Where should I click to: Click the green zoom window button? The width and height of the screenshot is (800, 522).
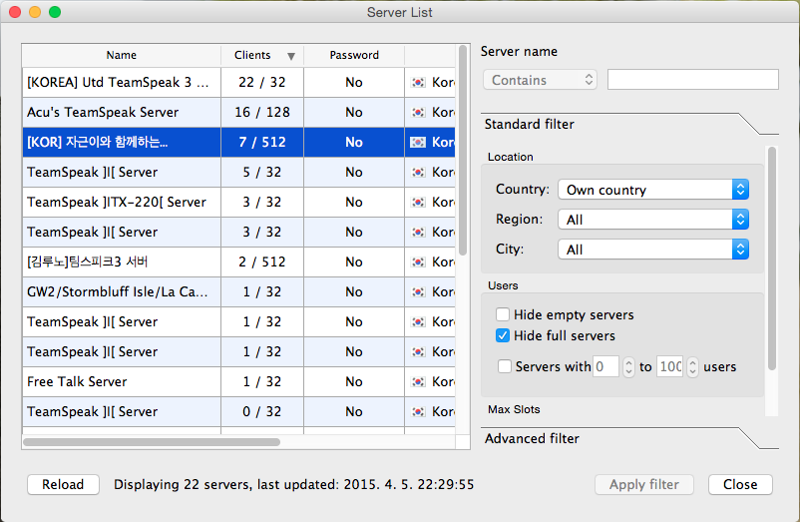tap(55, 12)
